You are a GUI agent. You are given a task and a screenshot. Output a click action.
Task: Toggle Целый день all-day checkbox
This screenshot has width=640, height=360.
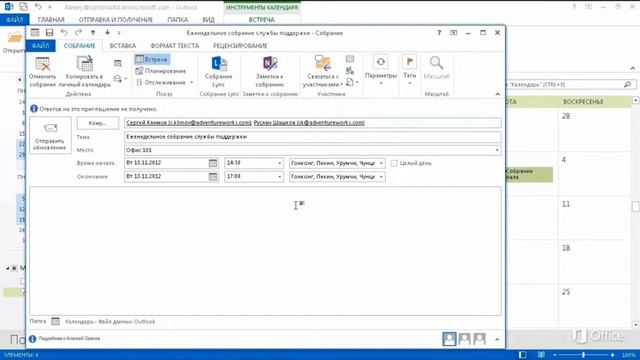pyautogui.click(x=394, y=163)
